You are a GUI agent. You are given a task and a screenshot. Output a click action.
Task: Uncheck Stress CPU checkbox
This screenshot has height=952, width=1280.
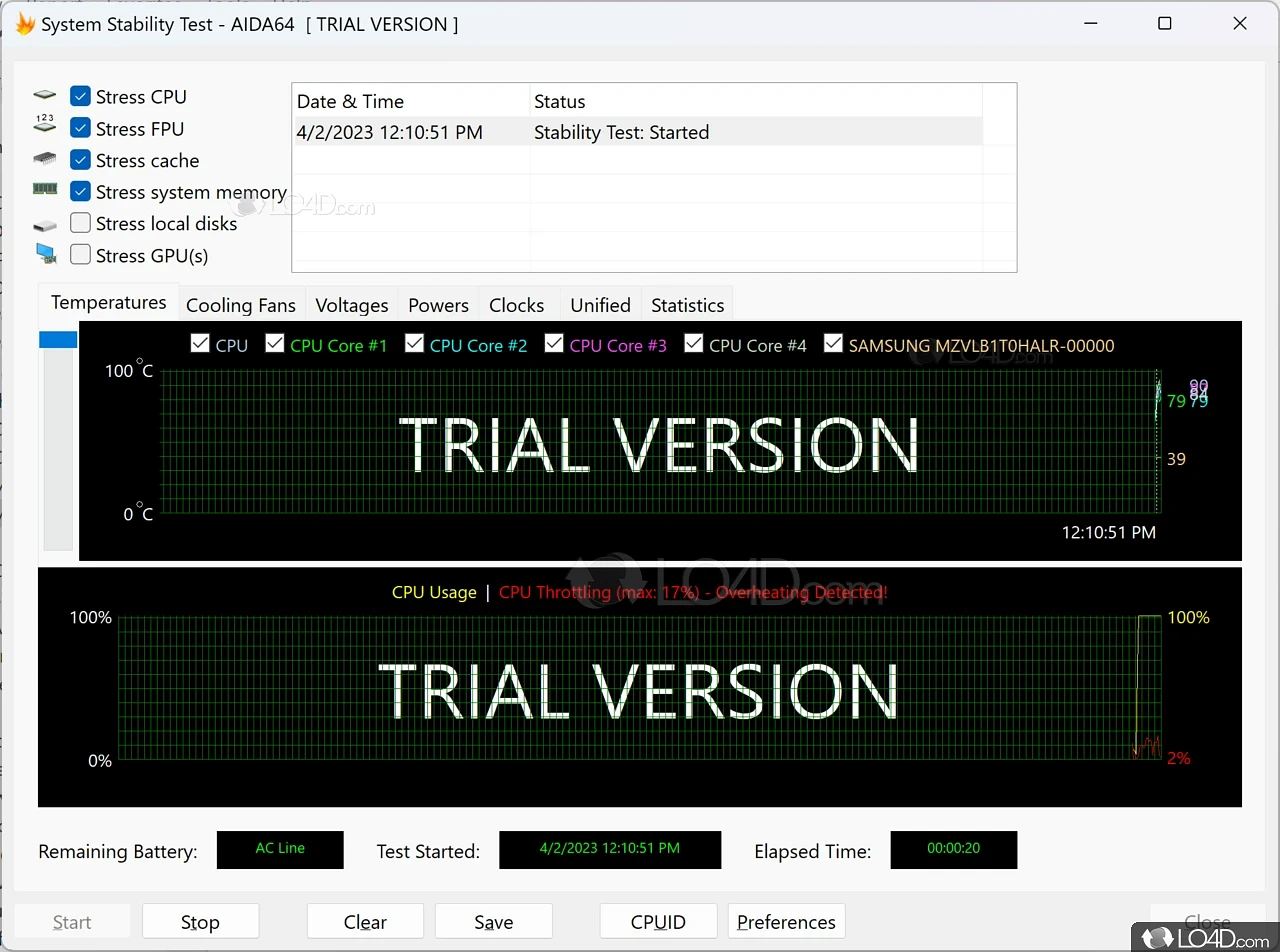81,96
